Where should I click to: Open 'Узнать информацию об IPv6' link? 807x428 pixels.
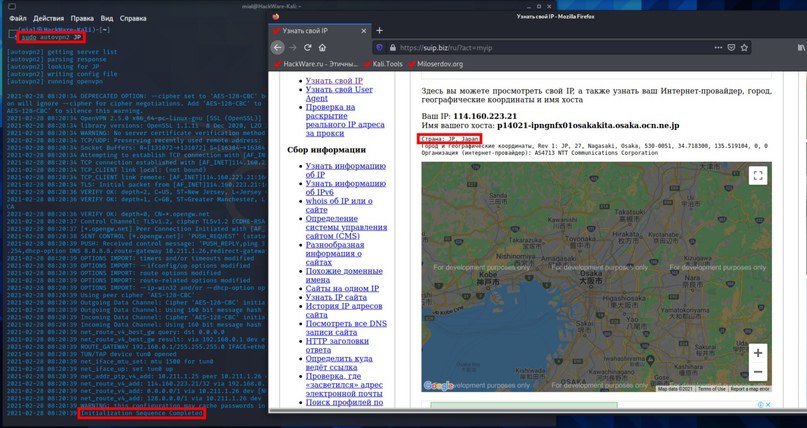click(345, 188)
